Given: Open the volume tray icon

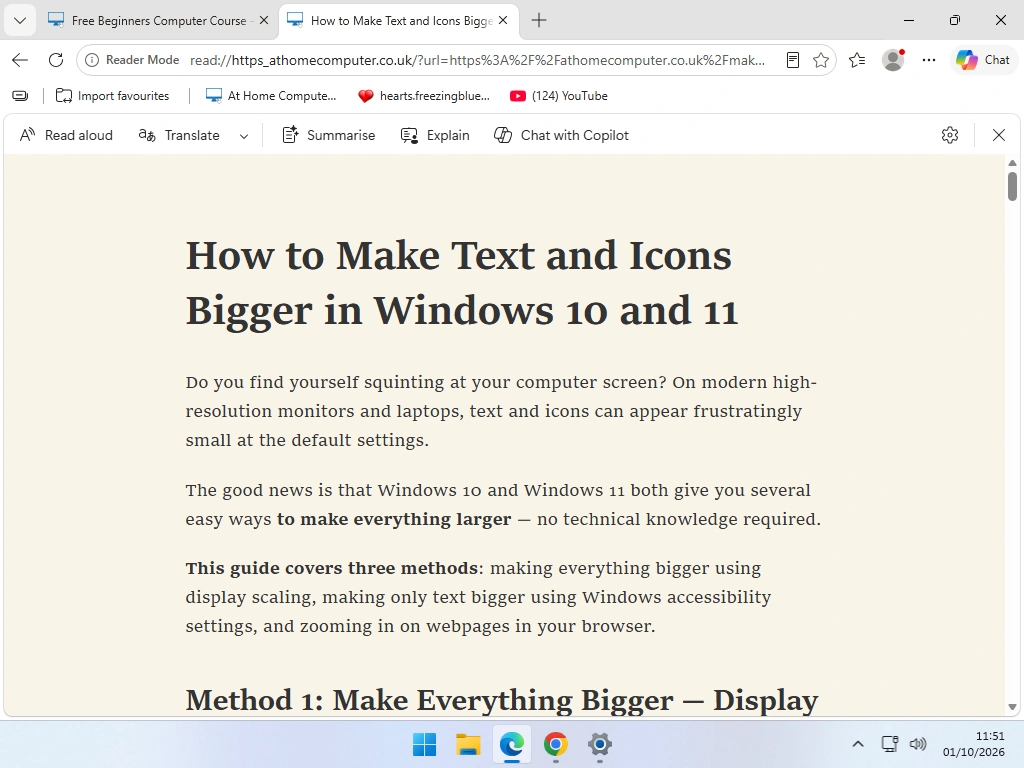Looking at the screenshot, I should 918,744.
